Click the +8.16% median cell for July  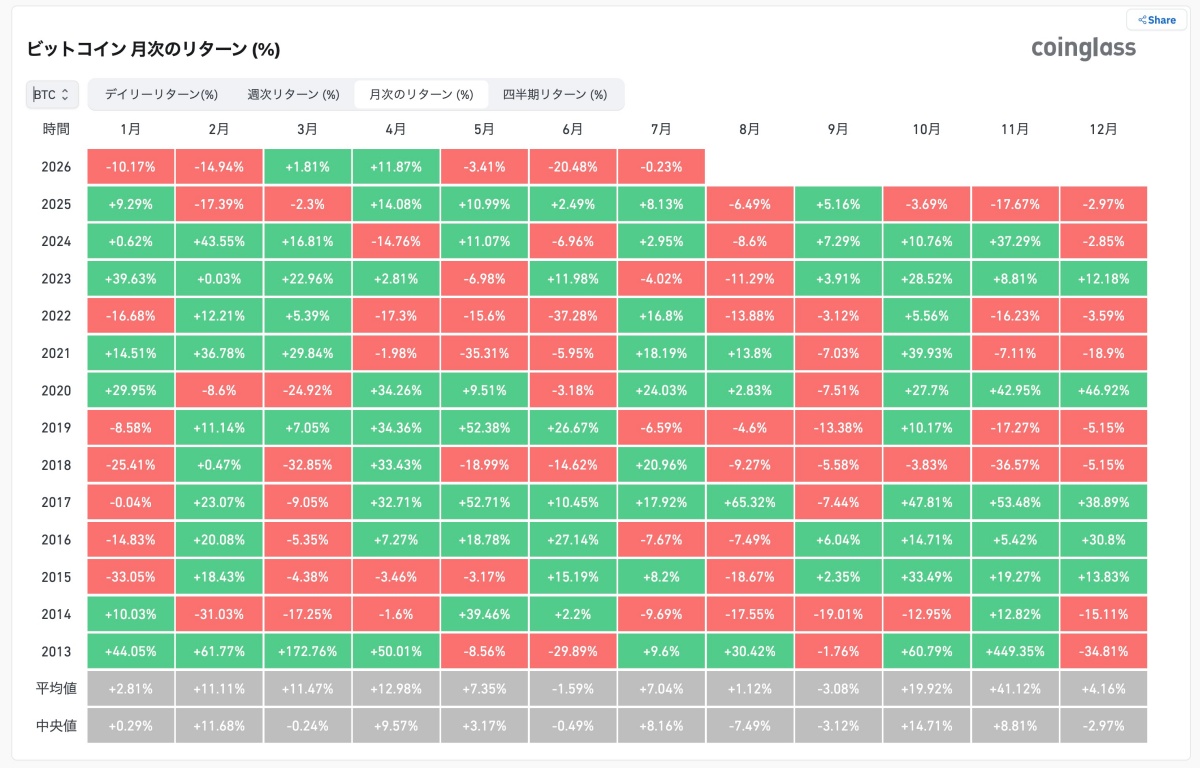[661, 725]
